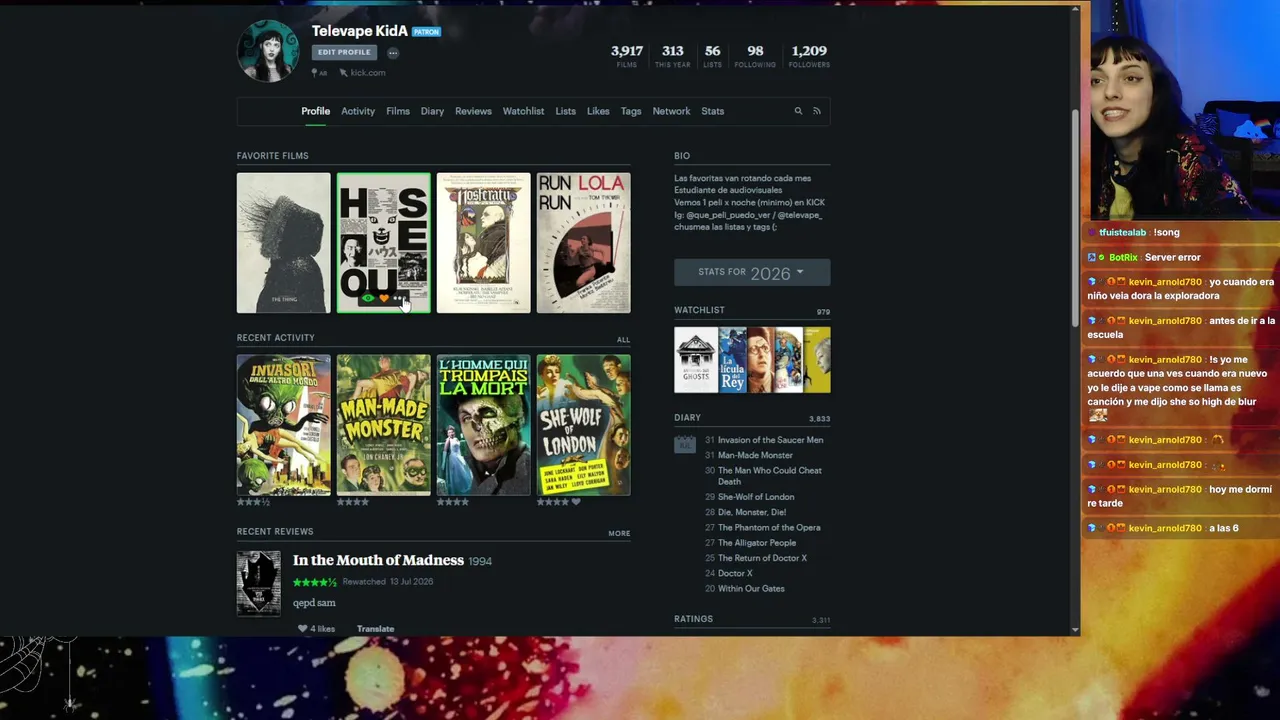
Task: Open Within Our Gates diary entry
Action: tap(751, 589)
